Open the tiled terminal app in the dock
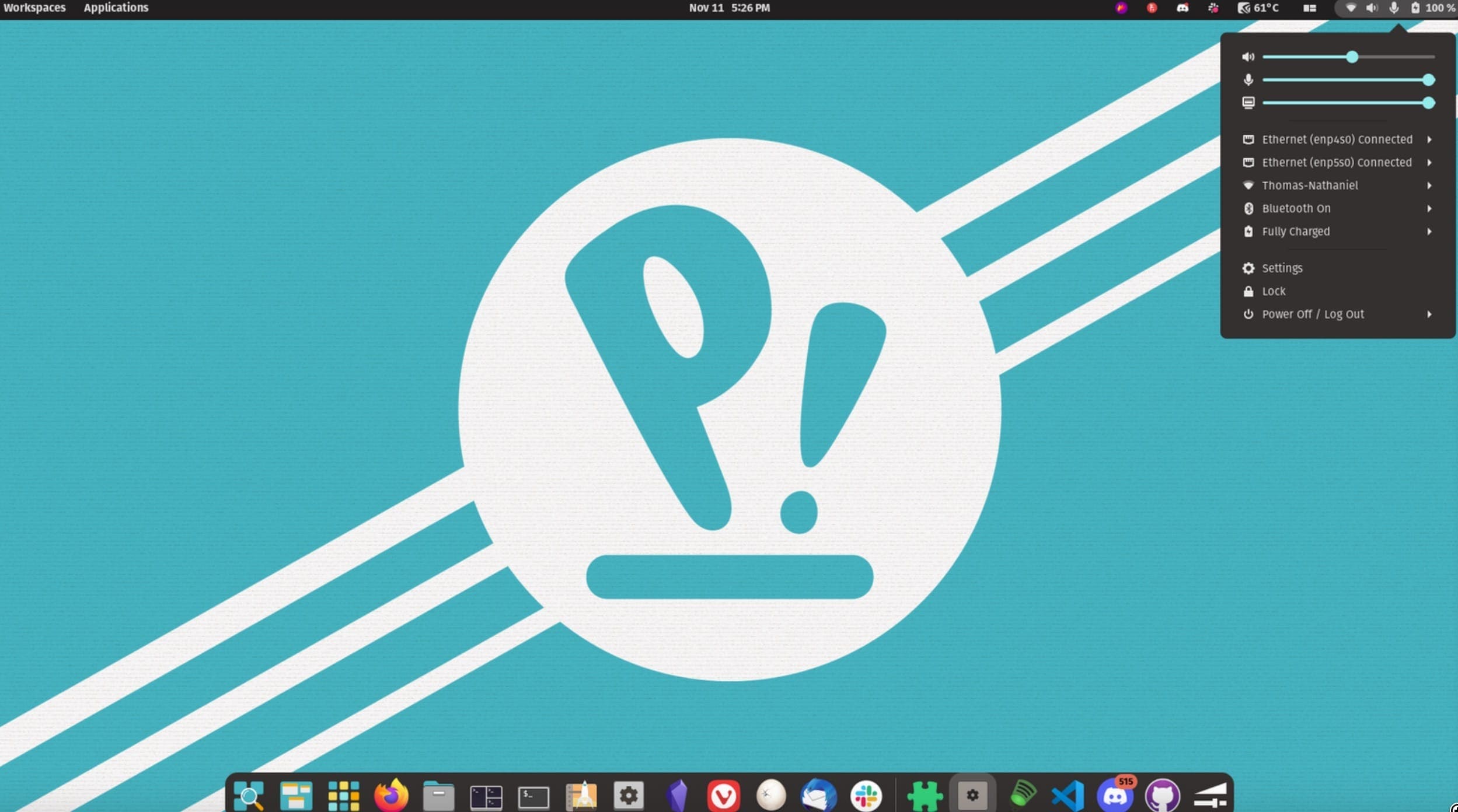1458x812 pixels. click(486, 796)
